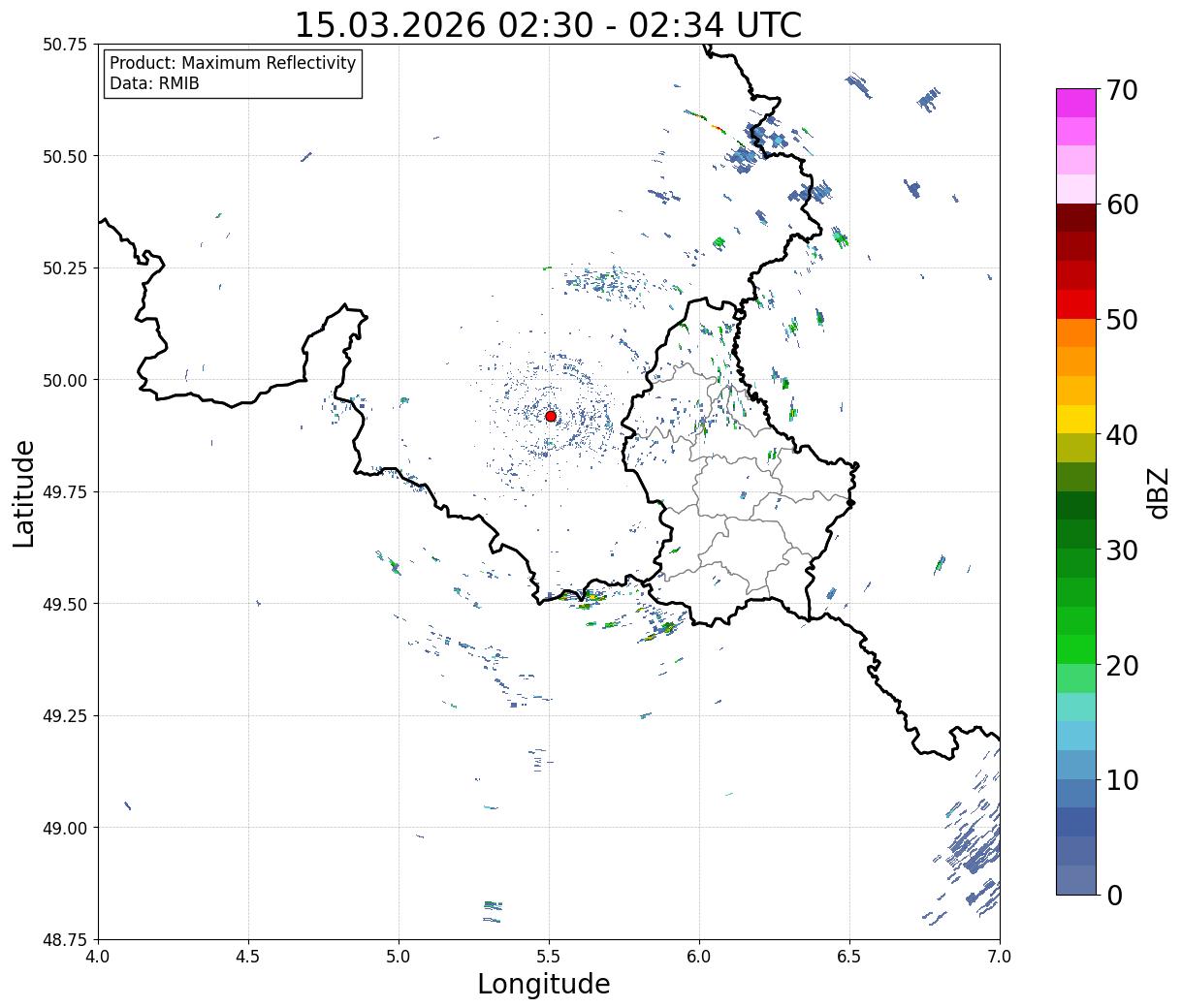Click the latitude tick label '50.25'

[x=64, y=268]
